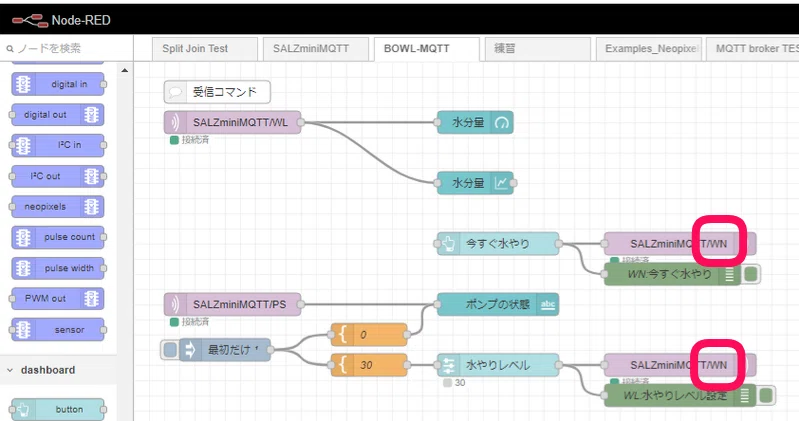Select the 受信コマンド comment node
799x421 pixels.
click(x=217, y=92)
